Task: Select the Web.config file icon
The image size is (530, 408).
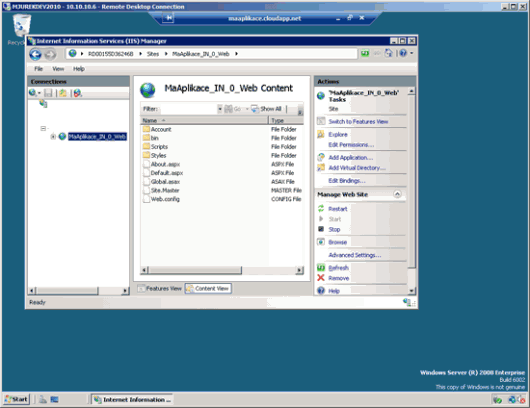Action: (146, 199)
